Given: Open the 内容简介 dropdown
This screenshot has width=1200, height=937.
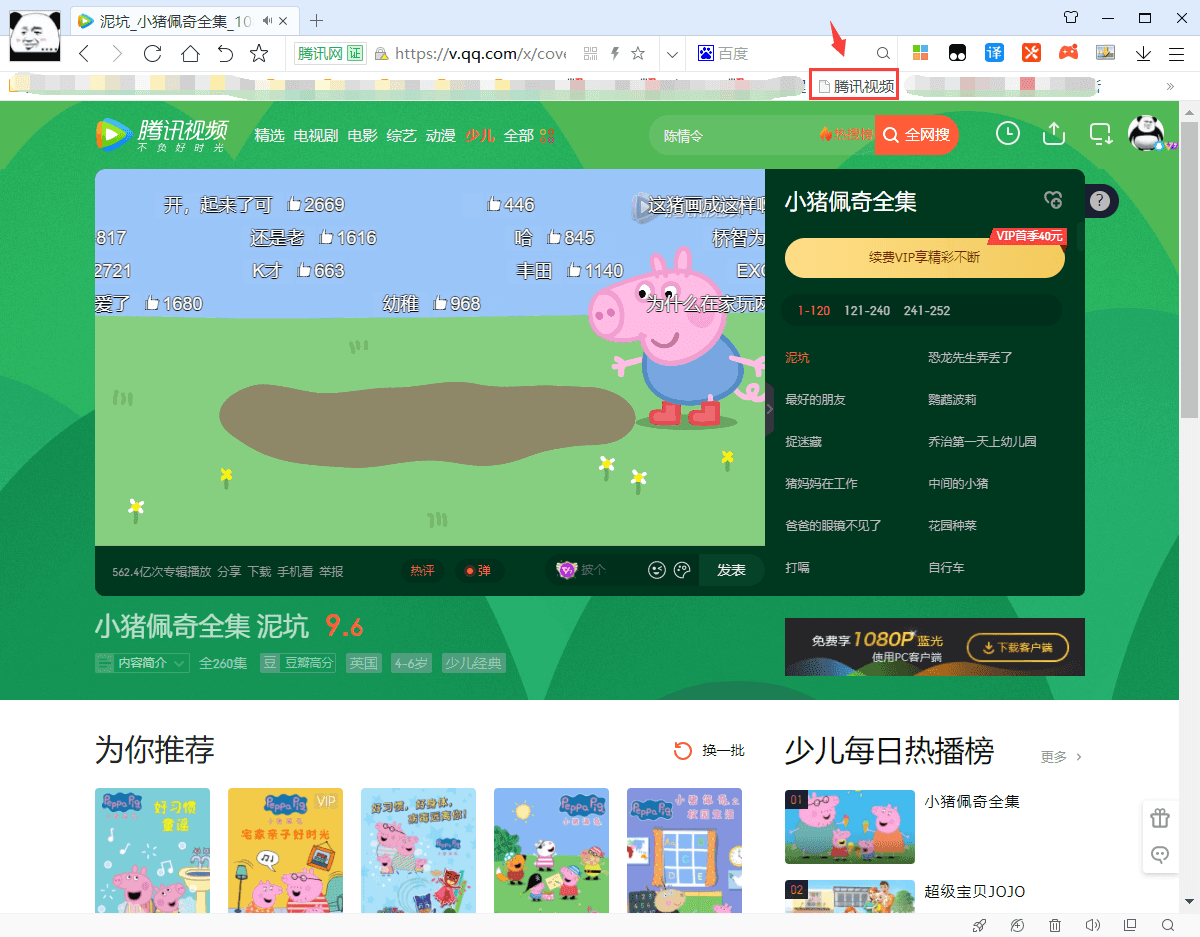Looking at the screenshot, I should tap(141, 662).
